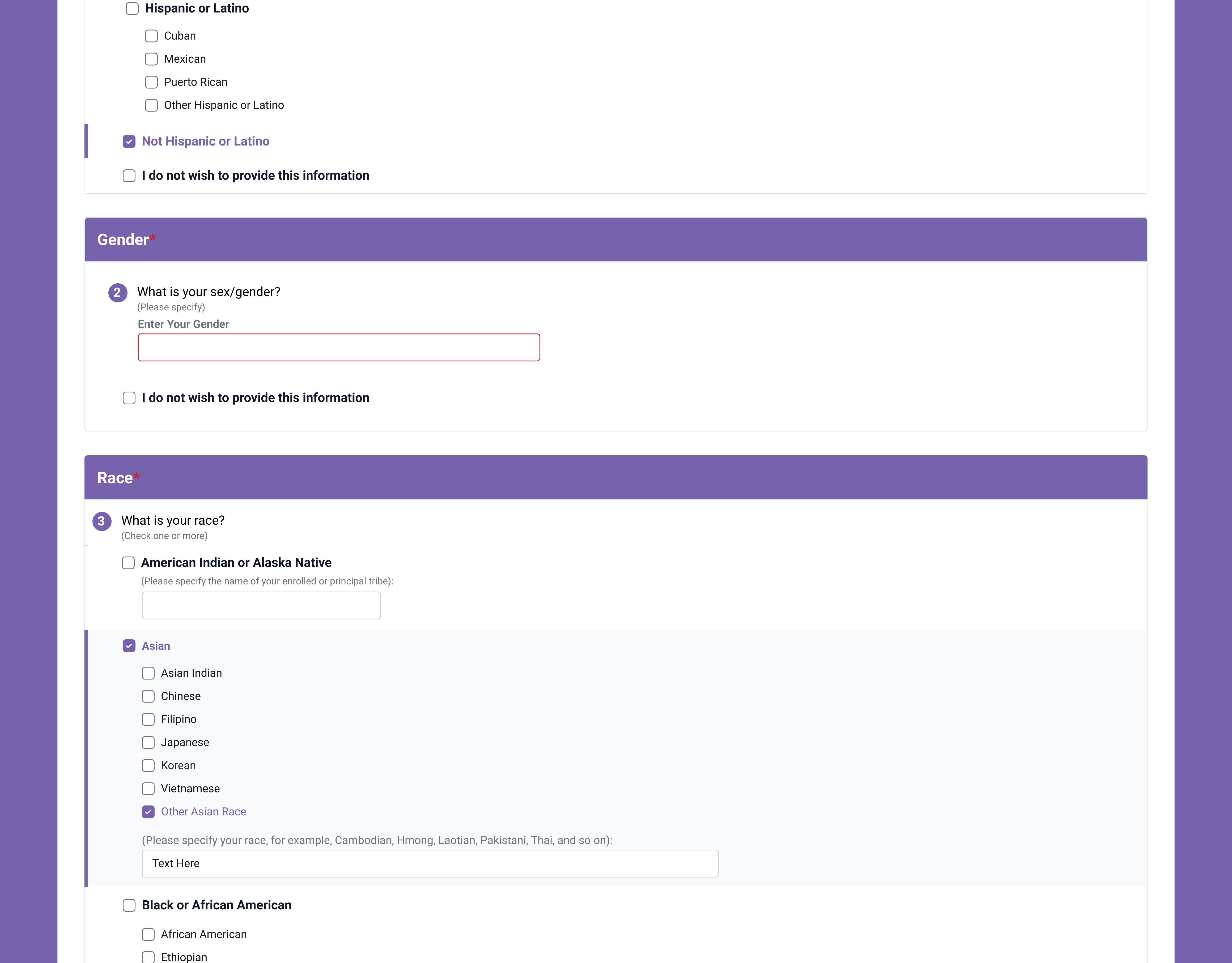The width and height of the screenshot is (1232, 963).
Task: Tick the Cuban option
Action: point(151,36)
